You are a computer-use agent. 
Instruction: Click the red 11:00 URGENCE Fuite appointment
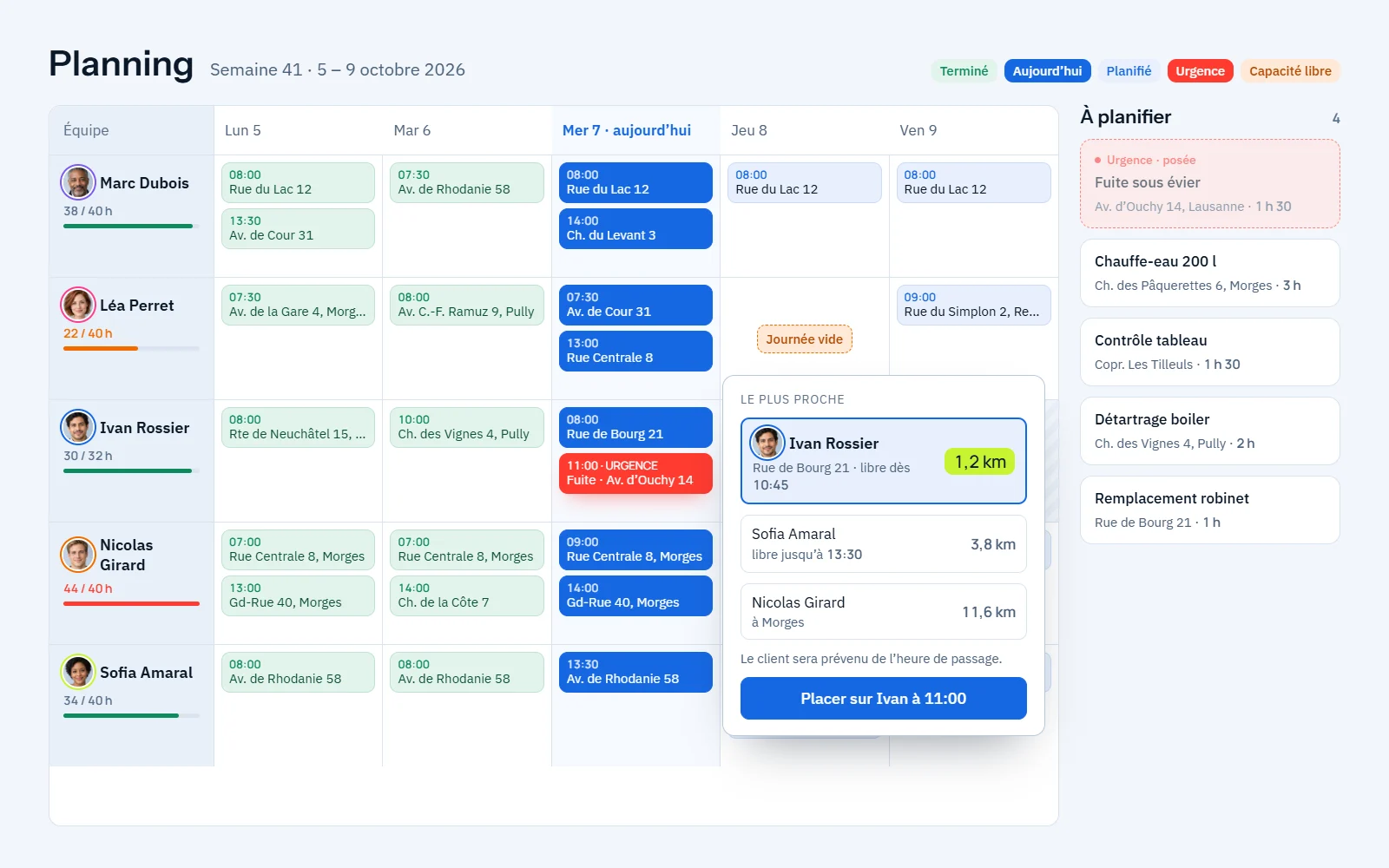click(635, 473)
